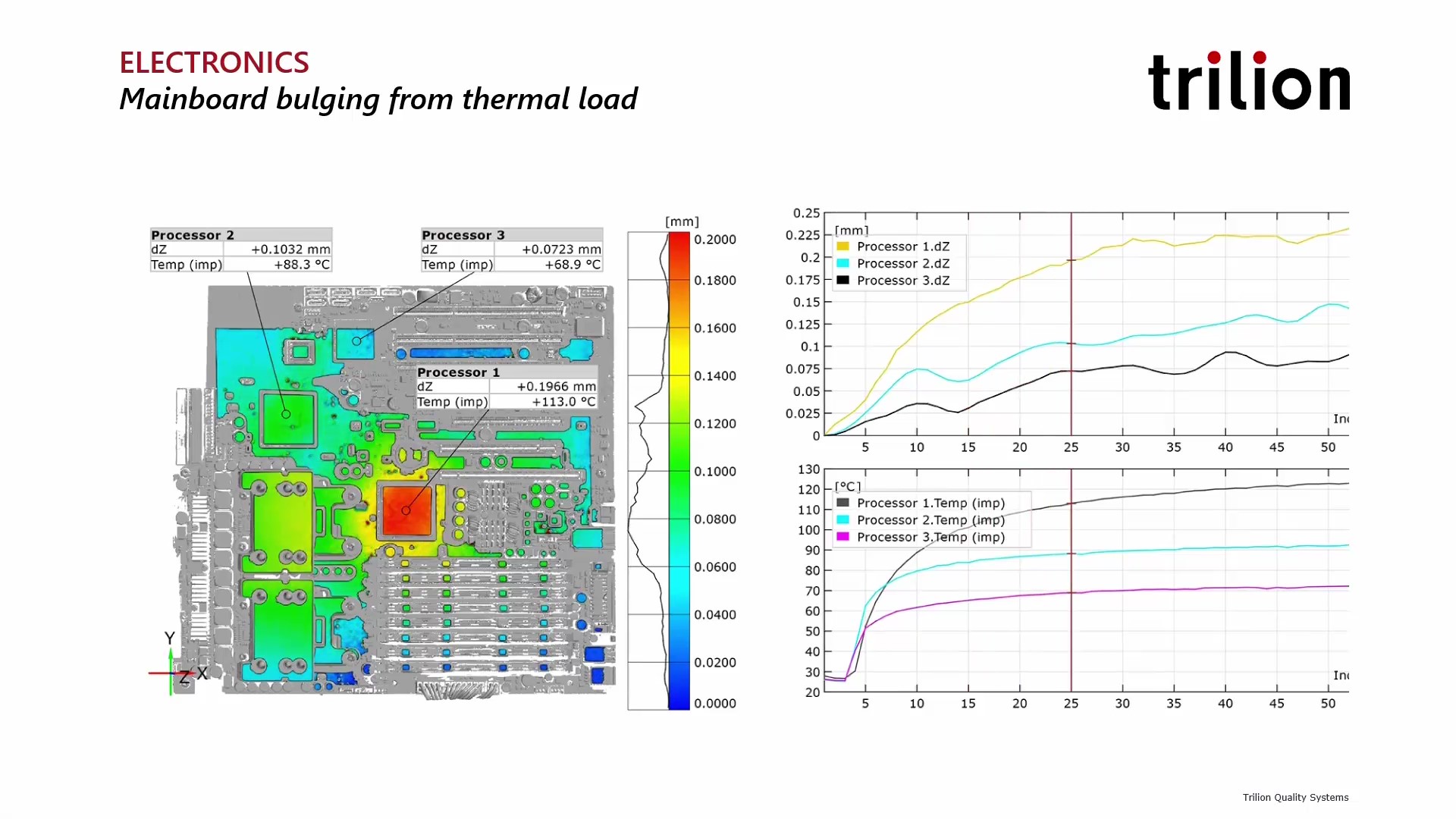Click the red X axis arrow indicator
The height and width of the screenshot is (819, 1456).
[163, 673]
